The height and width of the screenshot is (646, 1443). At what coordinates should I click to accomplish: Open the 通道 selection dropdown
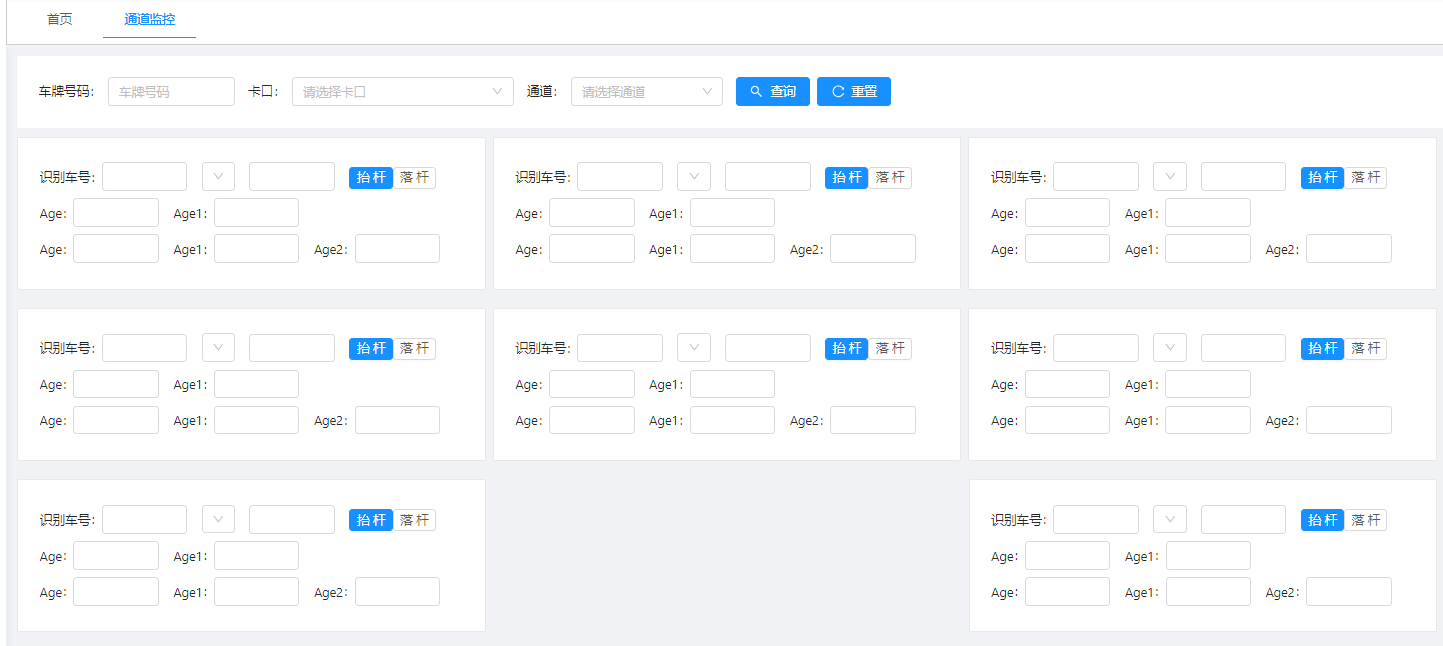646,92
